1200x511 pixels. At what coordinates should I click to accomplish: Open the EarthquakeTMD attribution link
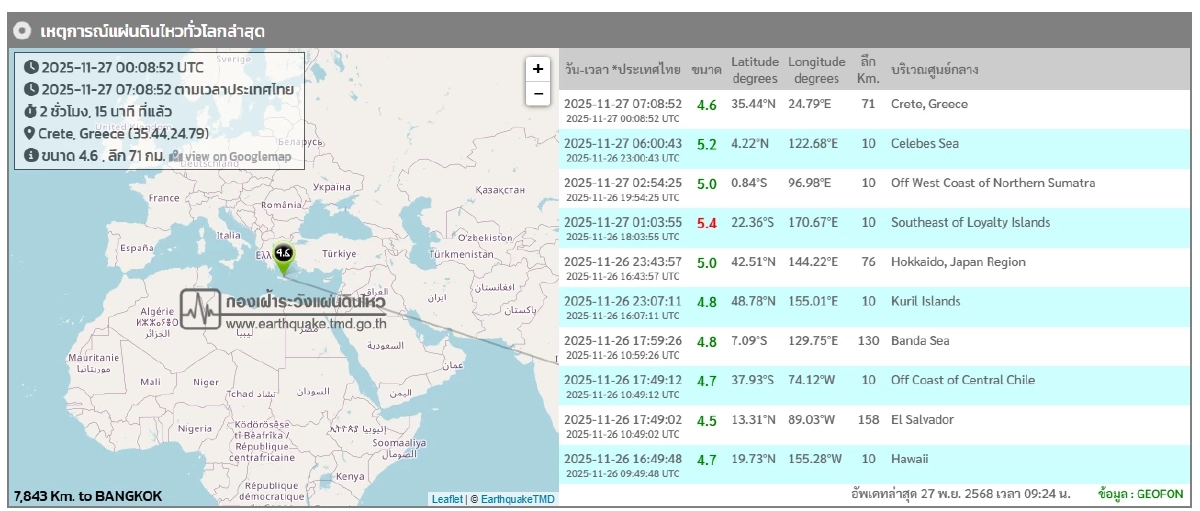point(517,498)
